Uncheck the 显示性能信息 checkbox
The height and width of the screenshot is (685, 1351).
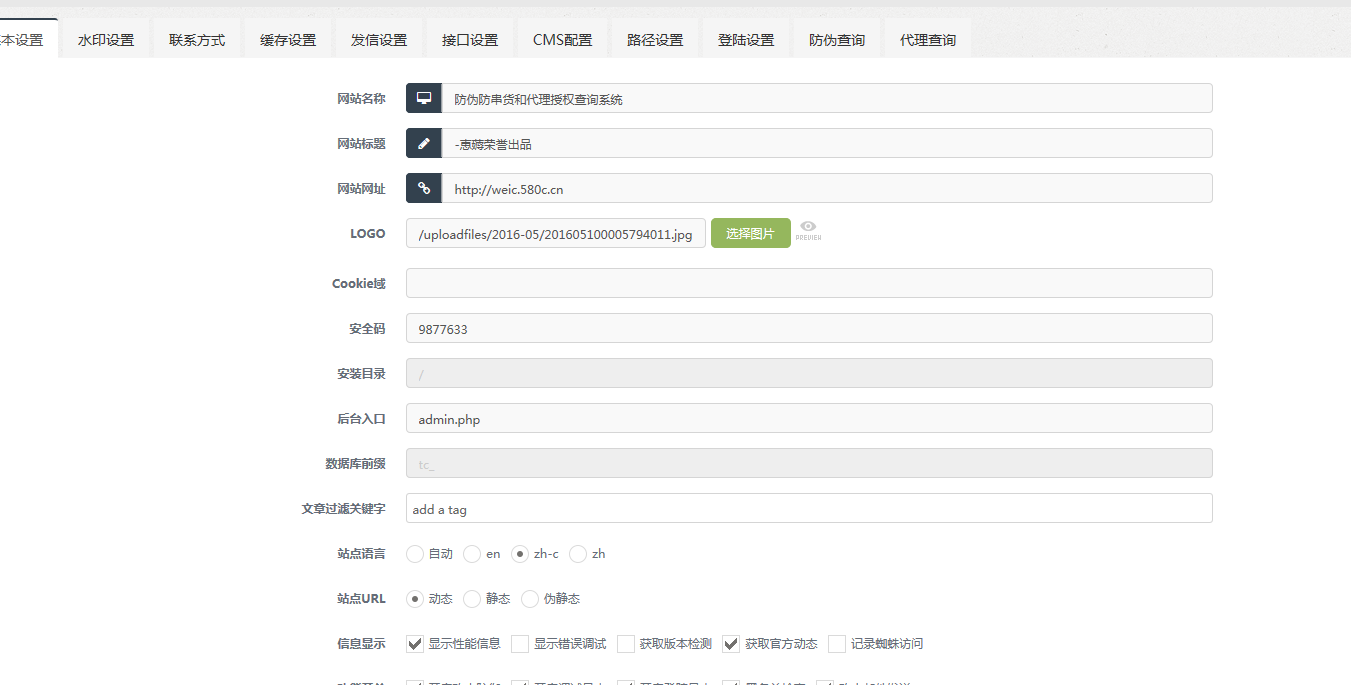pyautogui.click(x=415, y=644)
